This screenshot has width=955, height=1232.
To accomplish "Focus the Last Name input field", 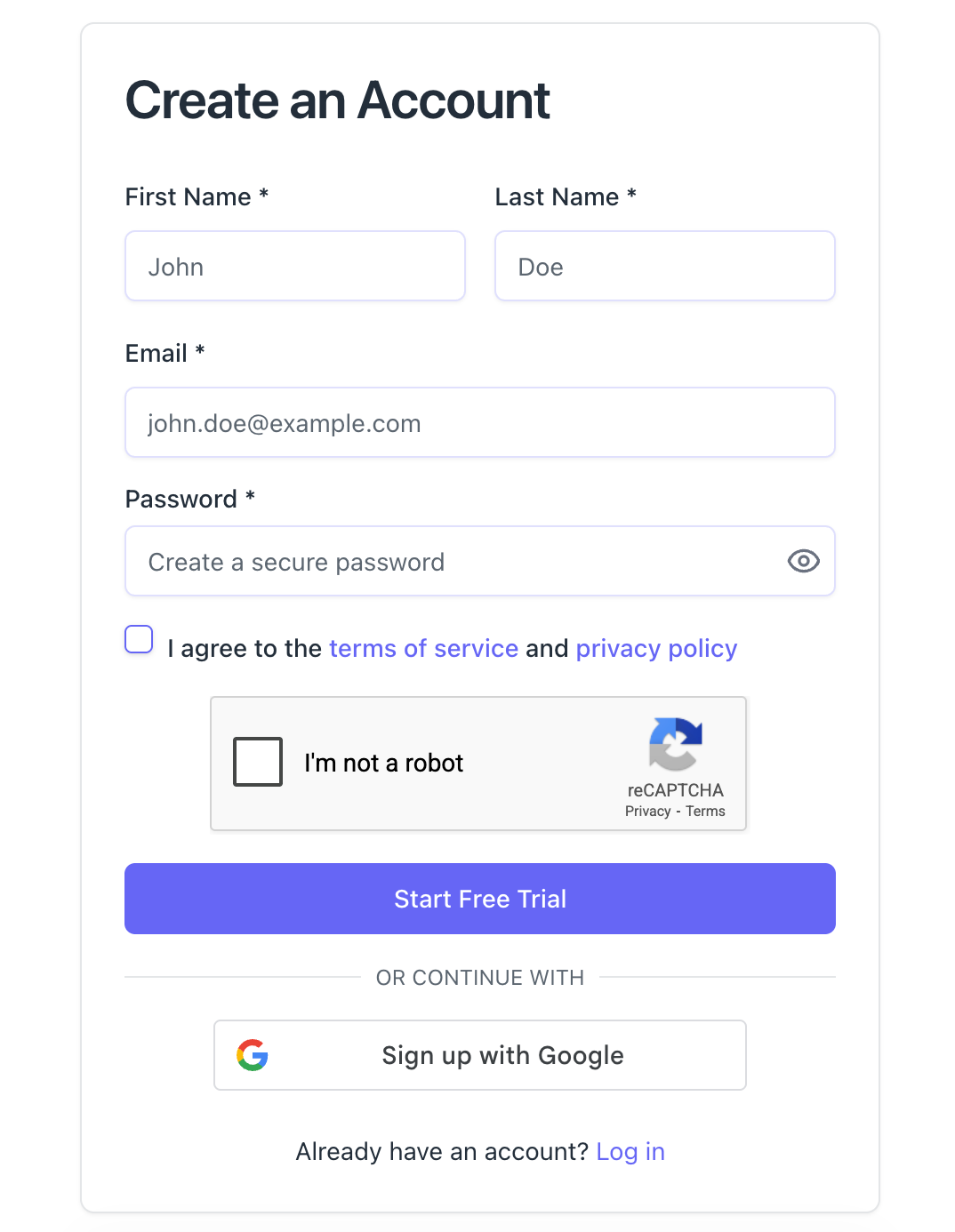I will (x=664, y=267).
